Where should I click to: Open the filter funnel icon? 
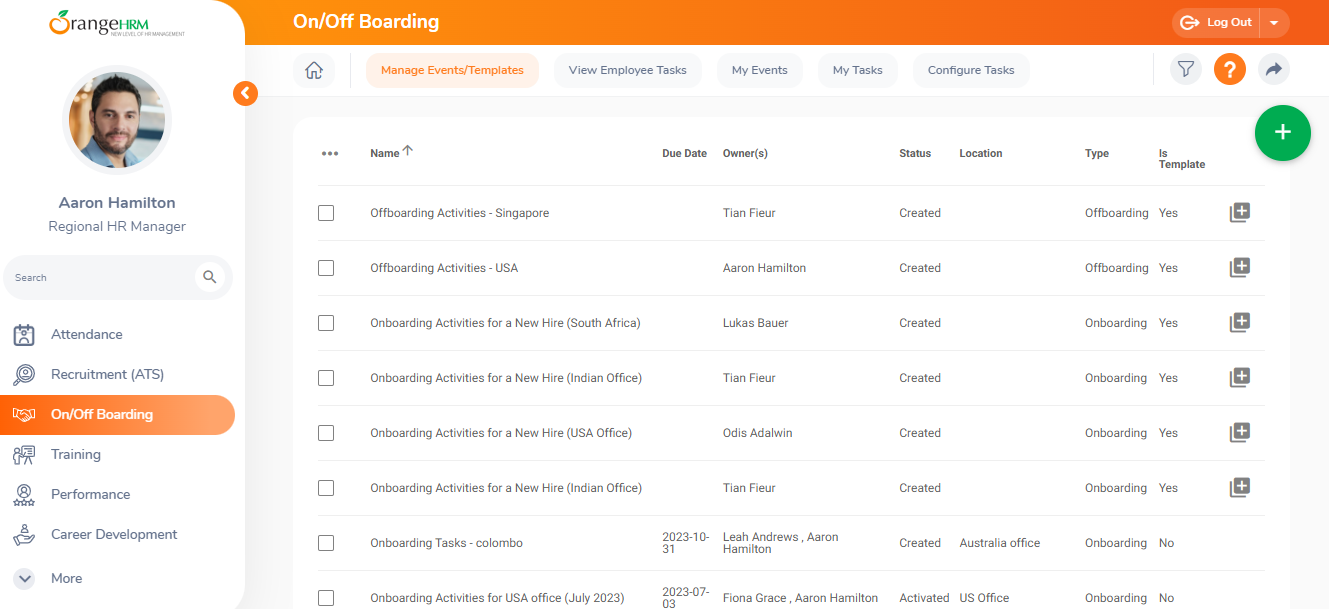click(x=1185, y=70)
